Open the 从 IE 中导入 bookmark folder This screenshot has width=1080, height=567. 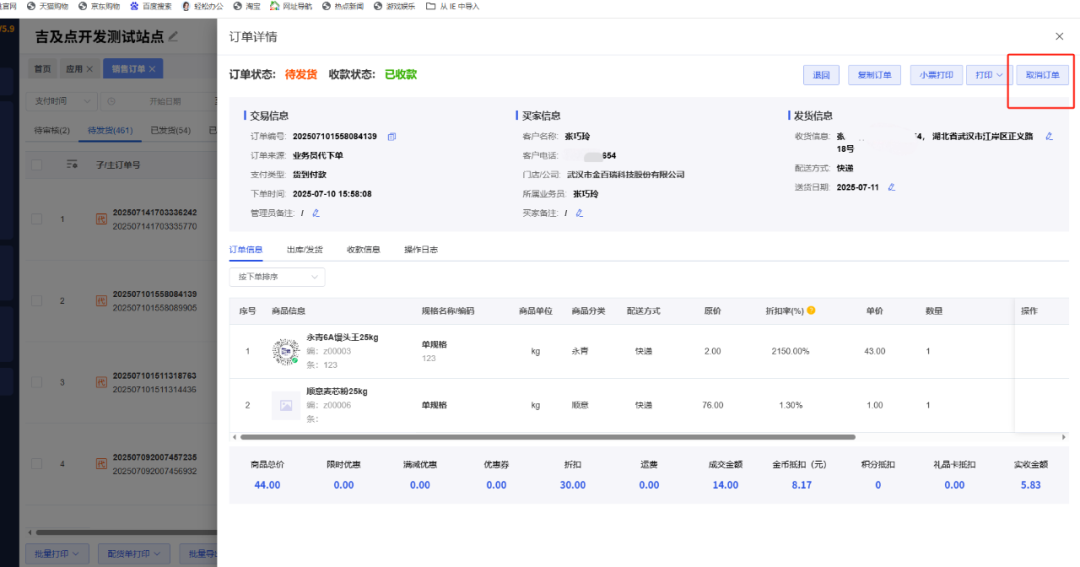point(453,6)
